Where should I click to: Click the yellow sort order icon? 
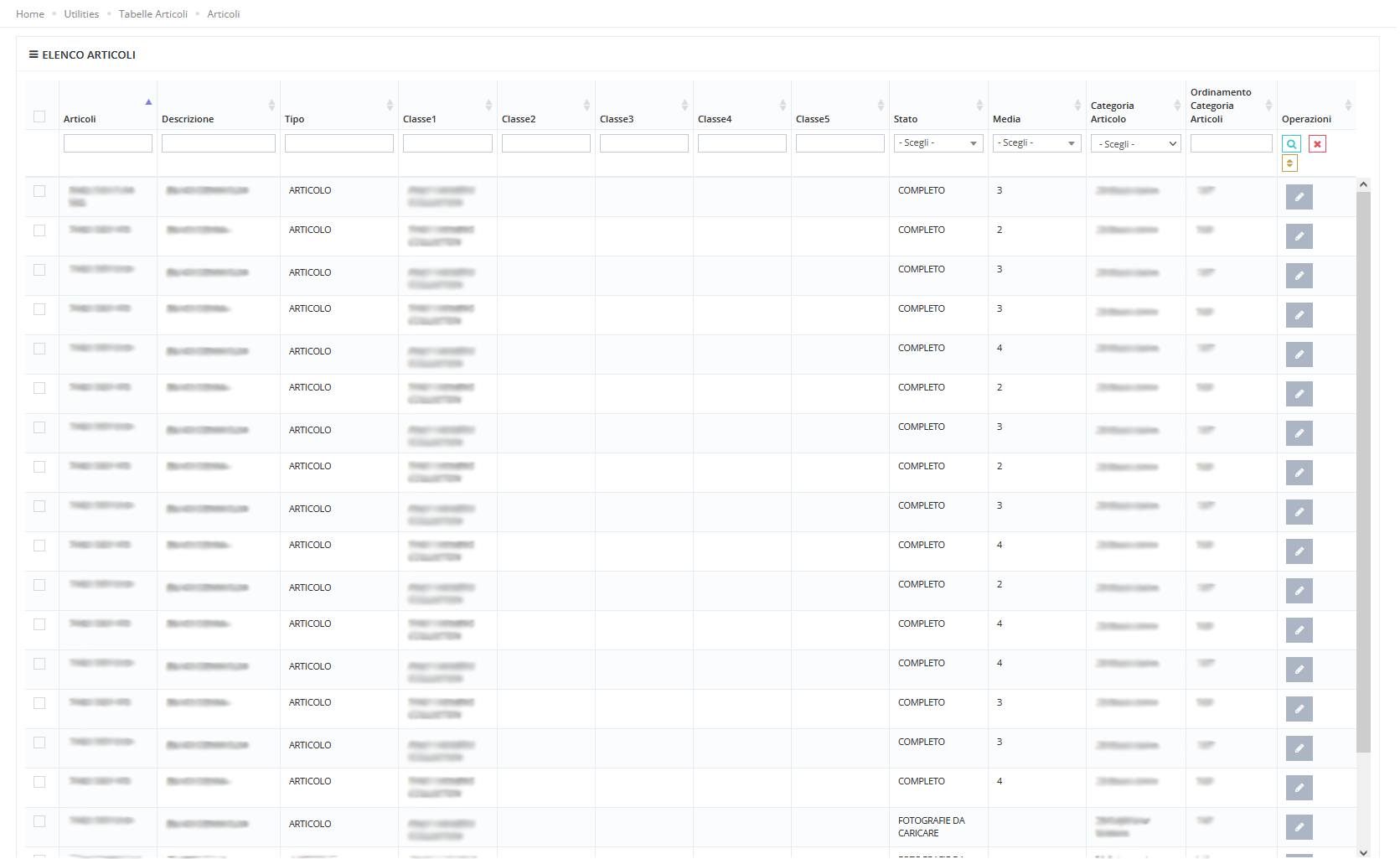click(1289, 163)
